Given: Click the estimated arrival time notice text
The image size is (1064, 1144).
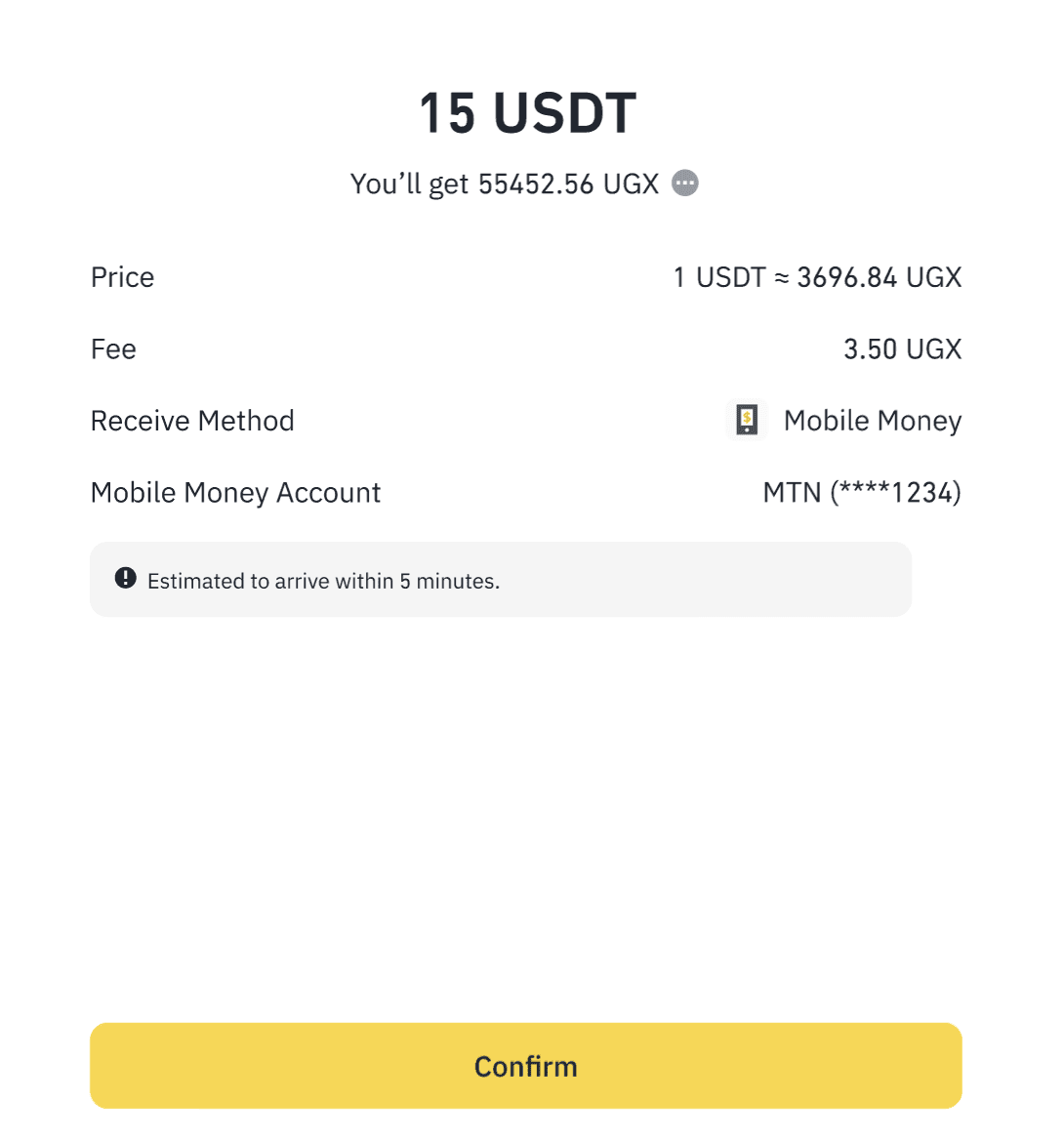Looking at the screenshot, I should pos(323,582).
